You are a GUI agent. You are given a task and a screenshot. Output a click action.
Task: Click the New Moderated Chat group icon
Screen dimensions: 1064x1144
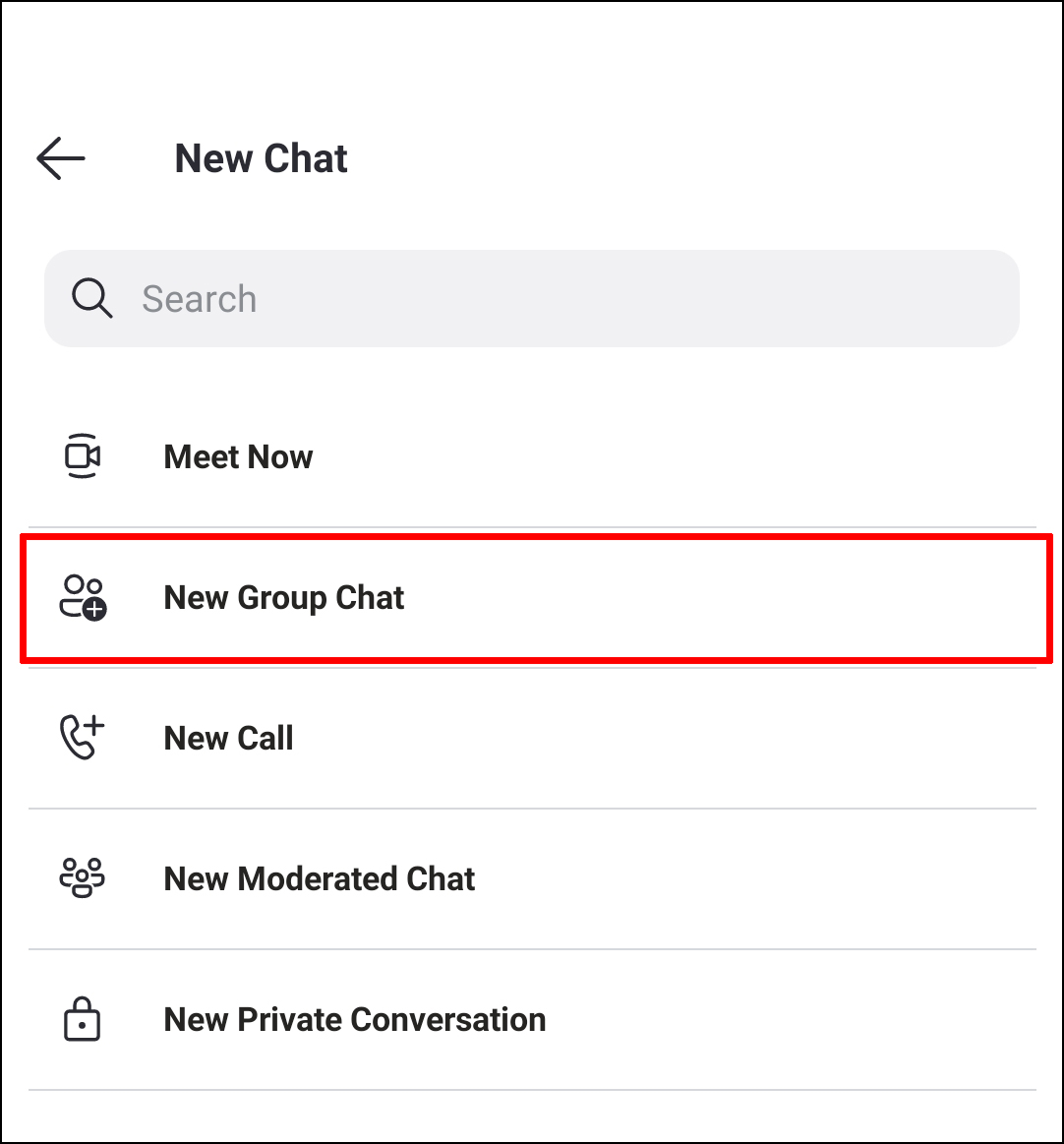click(x=83, y=878)
